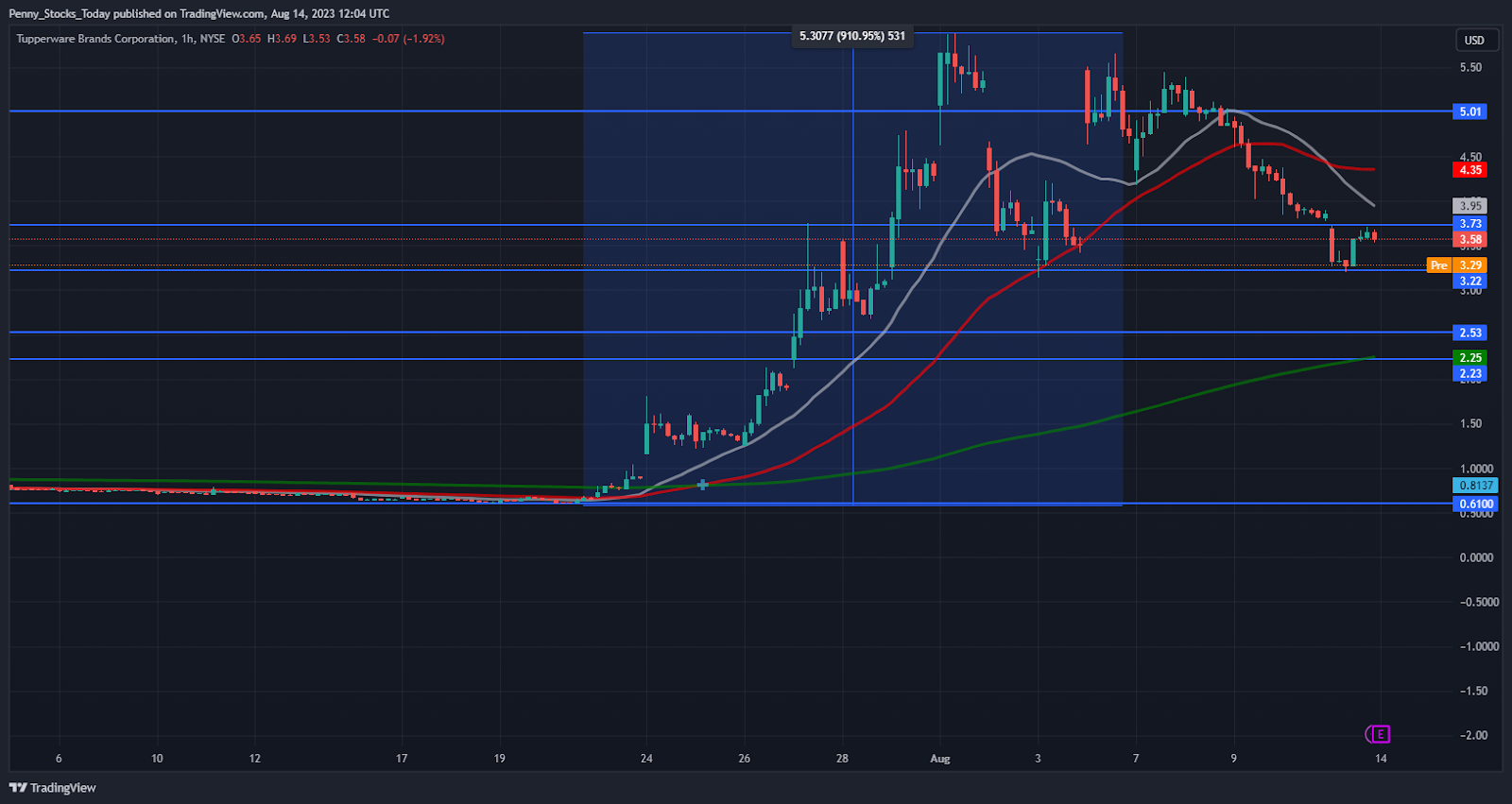Click the orange Pre pre-market tag

click(x=1438, y=265)
